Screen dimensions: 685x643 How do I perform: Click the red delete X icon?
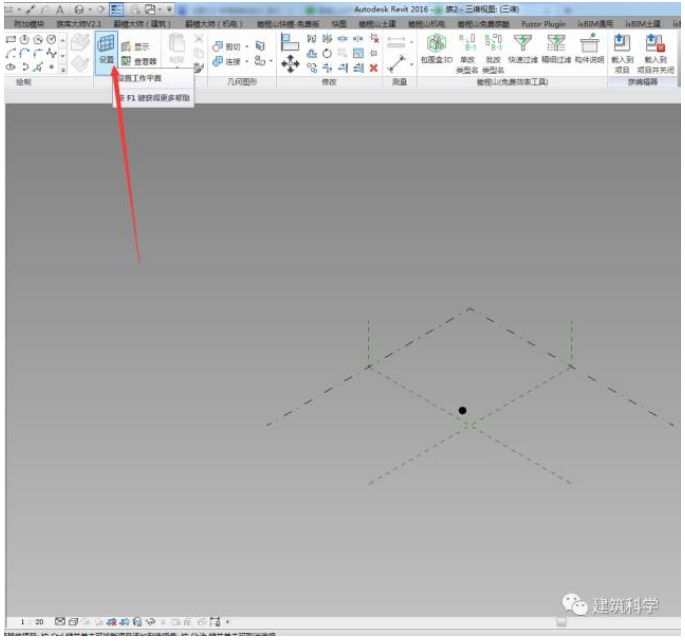373,67
